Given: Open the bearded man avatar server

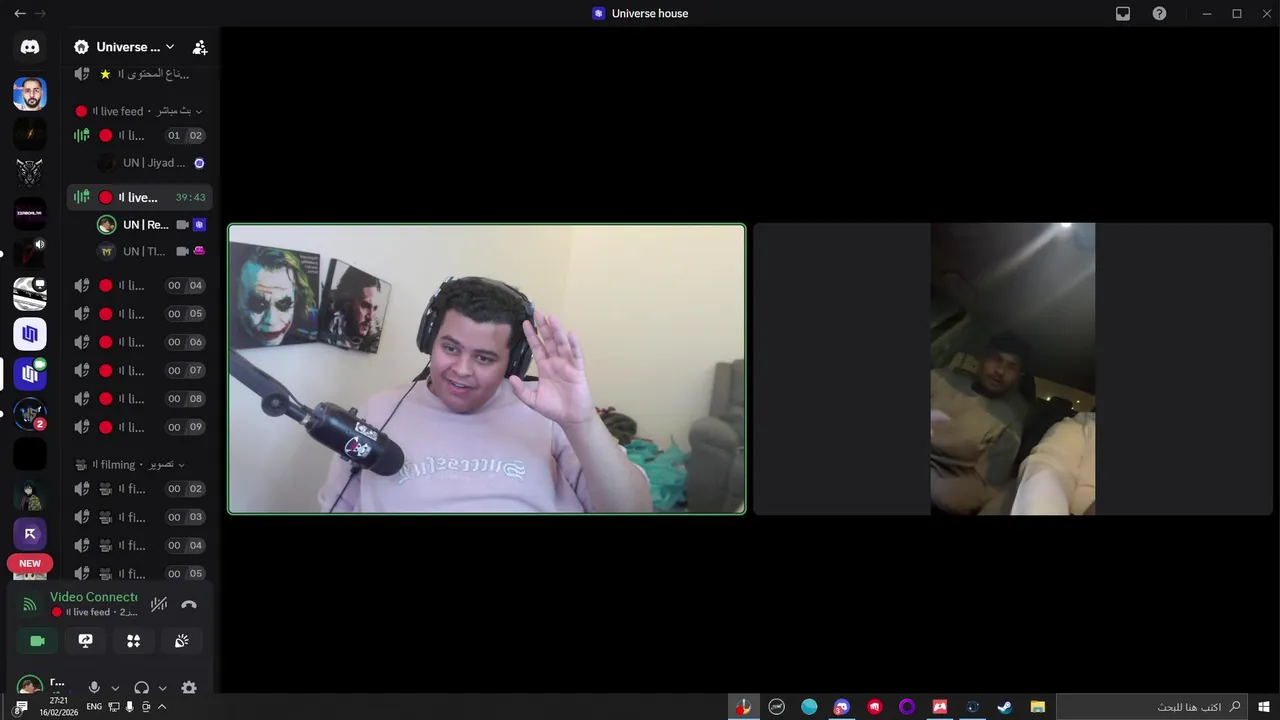Looking at the screenshot, I should [30, 94].
